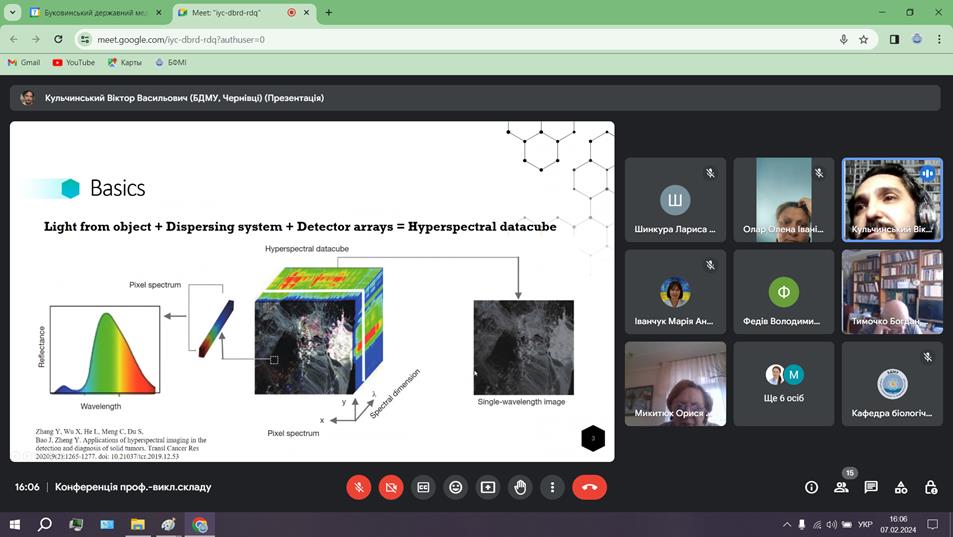
Task: Open a new browser tab
Action: 328,12
